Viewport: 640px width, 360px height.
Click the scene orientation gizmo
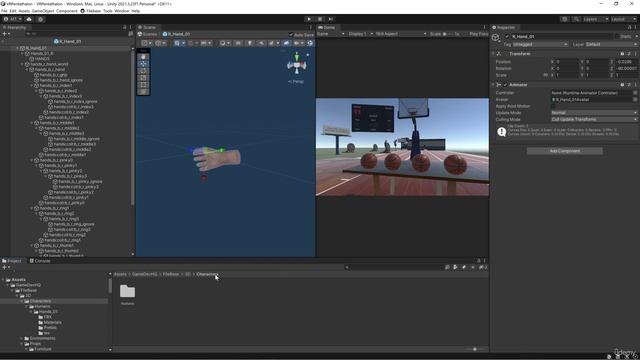(297, 64)
